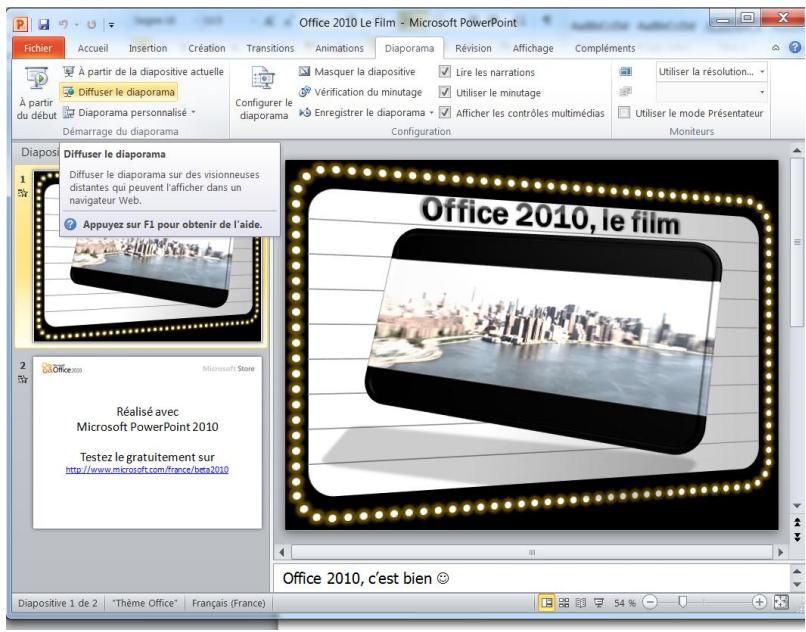Click the horizontal scrollbar left arrow
This screenshot has width=806, height=632.
click(x=282, y=552)
